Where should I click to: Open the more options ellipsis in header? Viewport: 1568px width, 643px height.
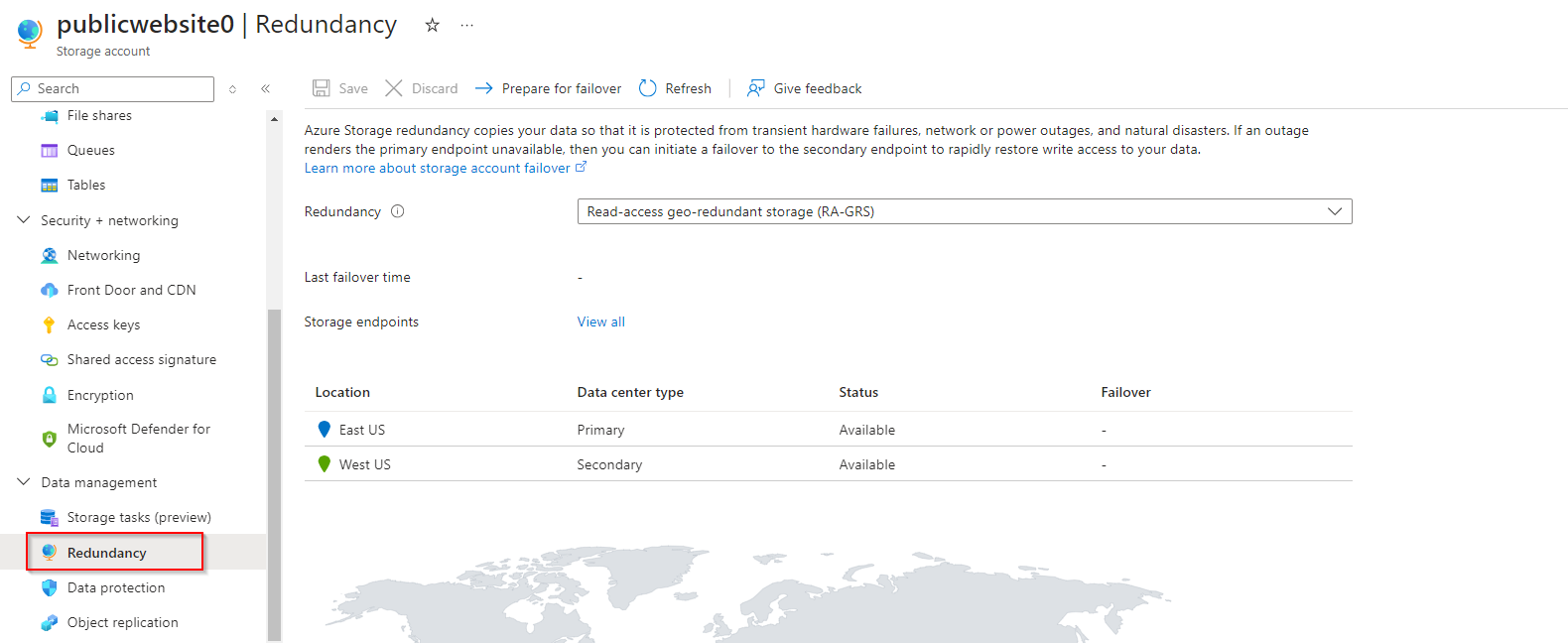[x=466, y=25]
